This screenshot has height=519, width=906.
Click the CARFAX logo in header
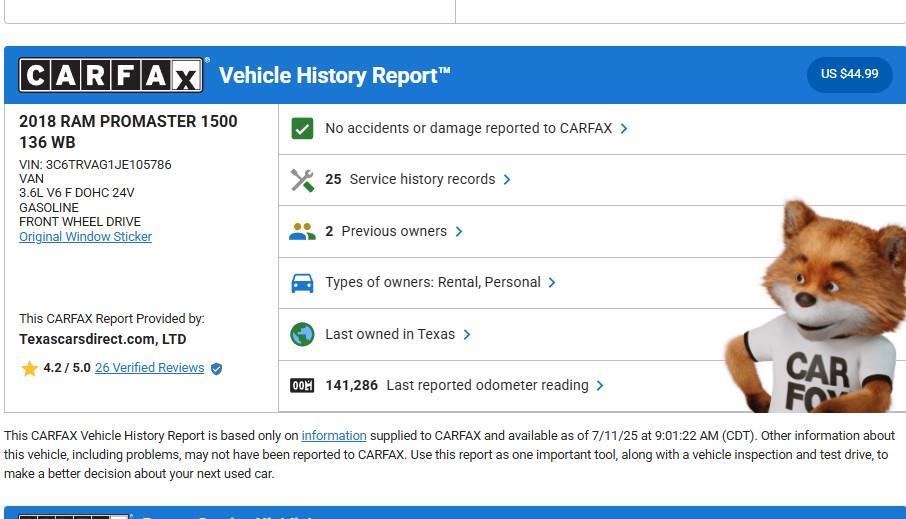point(111,75)
